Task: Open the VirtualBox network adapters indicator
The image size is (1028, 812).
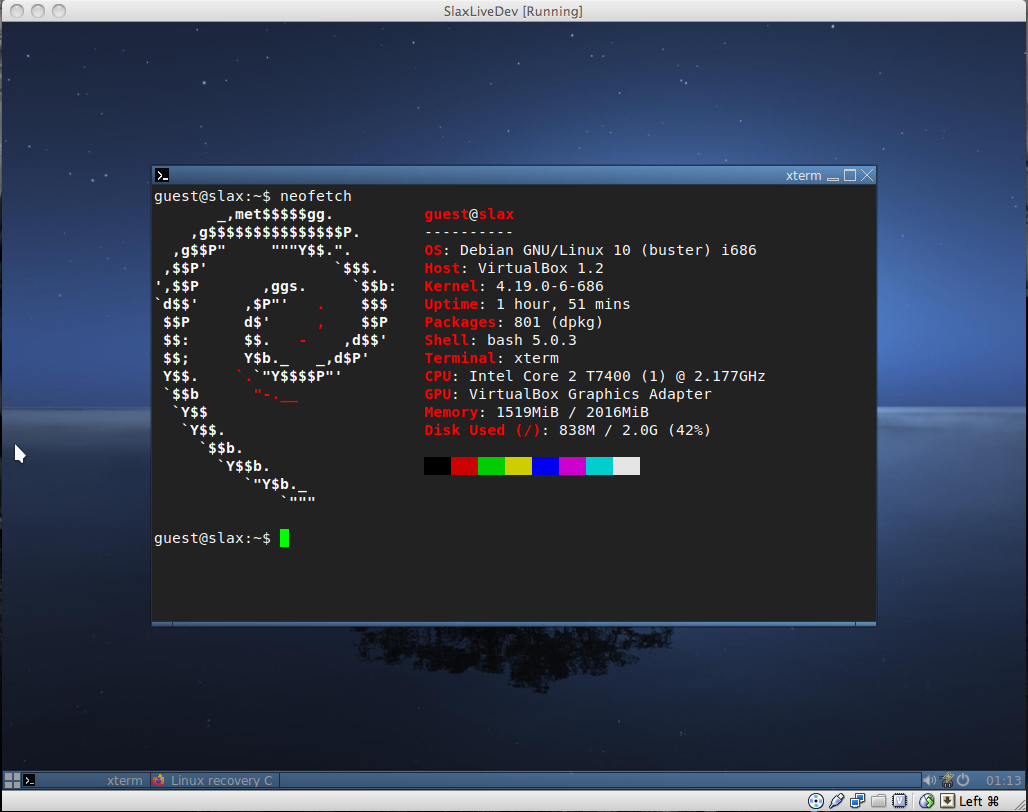Action: (x=858, y=801)
